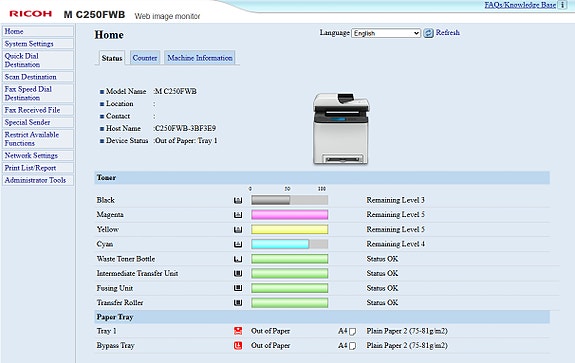
Task: Click the Black toner level bar
Action: point(289,200)
